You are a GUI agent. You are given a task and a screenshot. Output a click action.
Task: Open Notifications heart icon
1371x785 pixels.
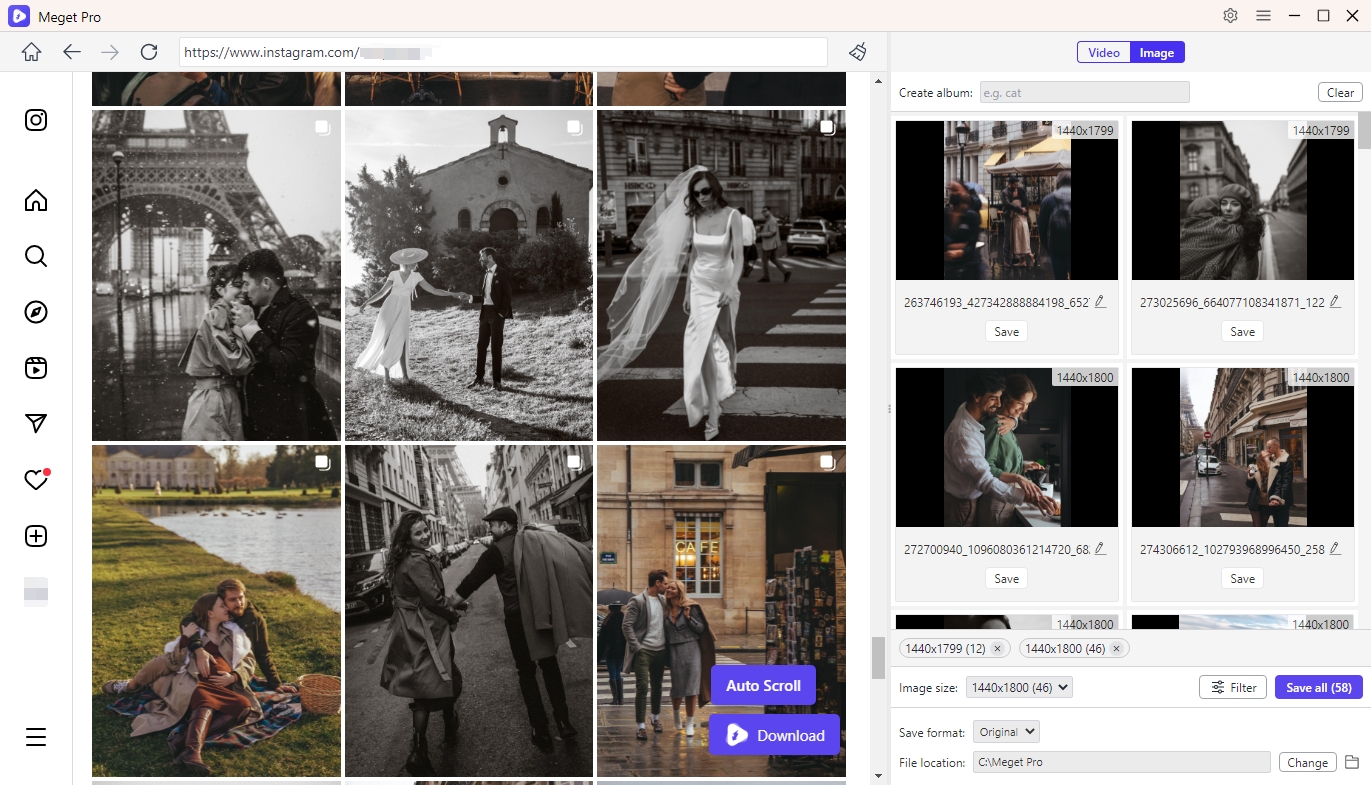[36, 480]
